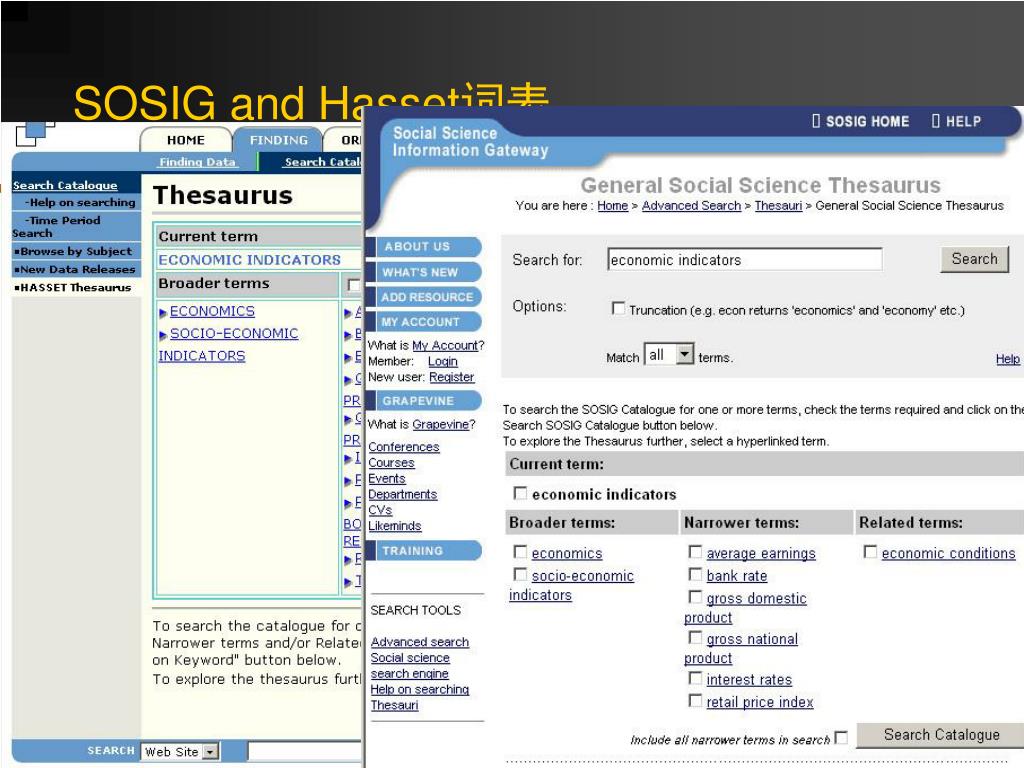Click the SOSIG HOME icon link

coord(860,121)
